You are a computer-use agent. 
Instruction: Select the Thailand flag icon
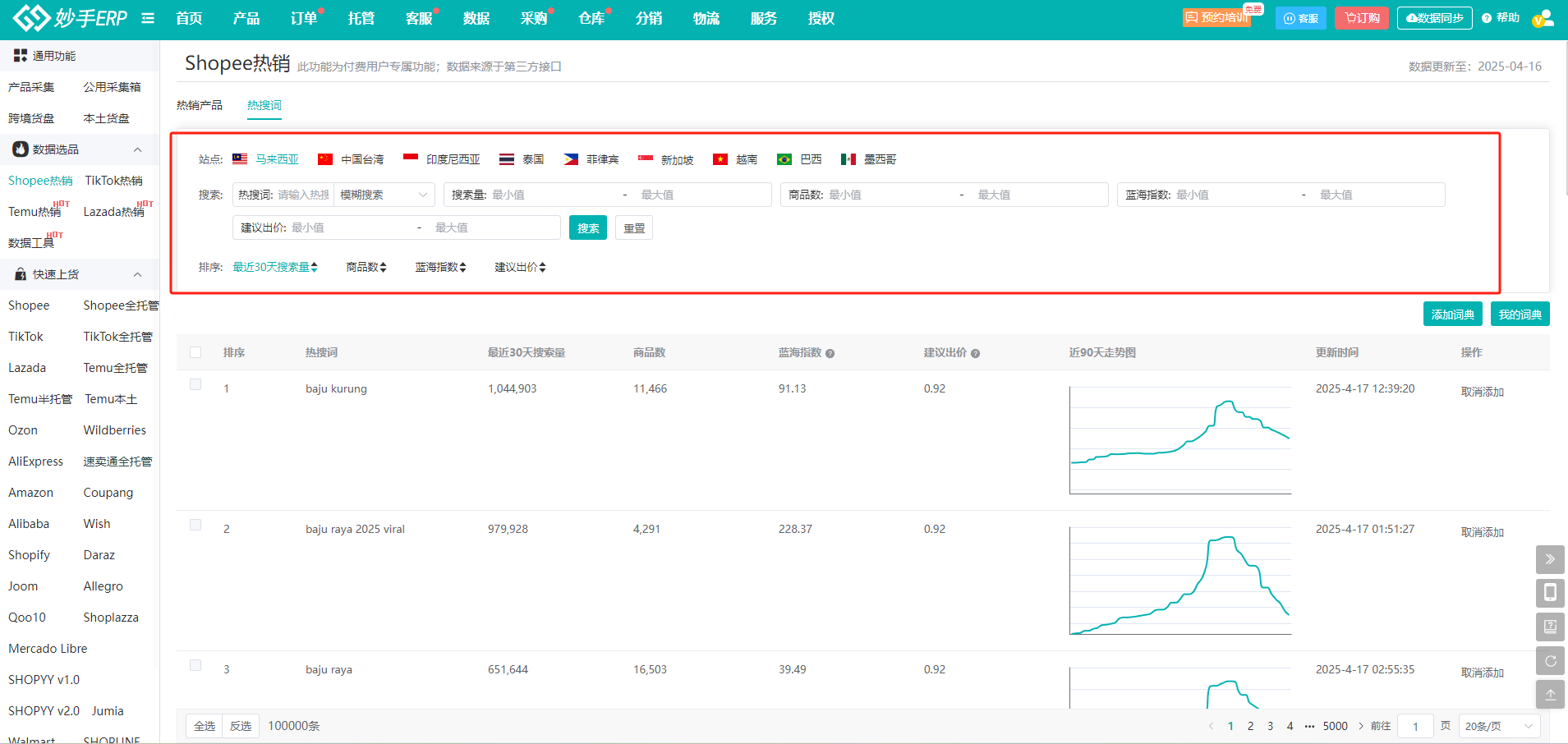click(507, 158)
